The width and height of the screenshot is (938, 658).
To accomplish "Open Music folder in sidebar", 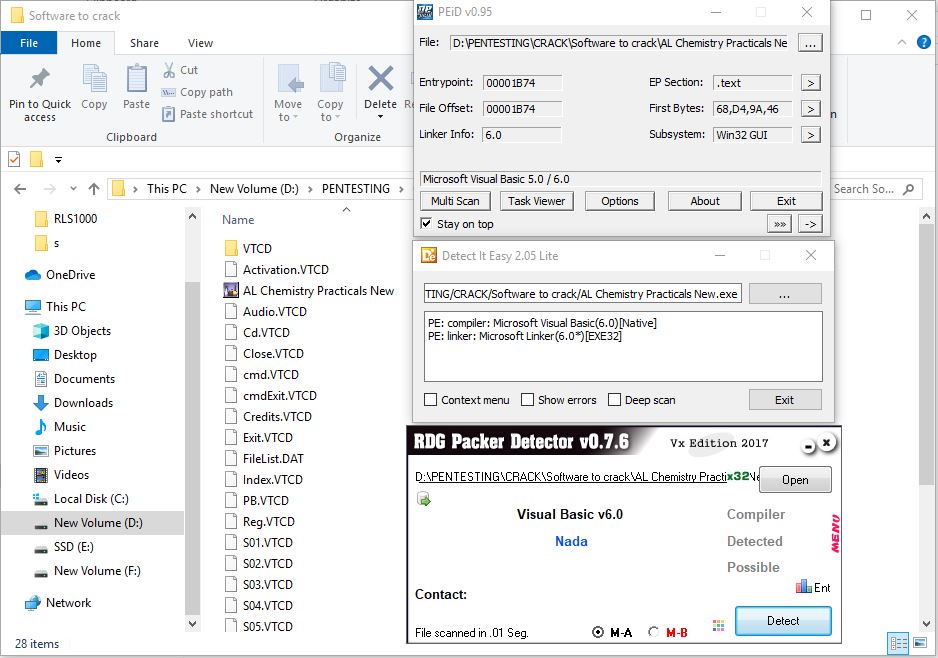I will 60,427.
